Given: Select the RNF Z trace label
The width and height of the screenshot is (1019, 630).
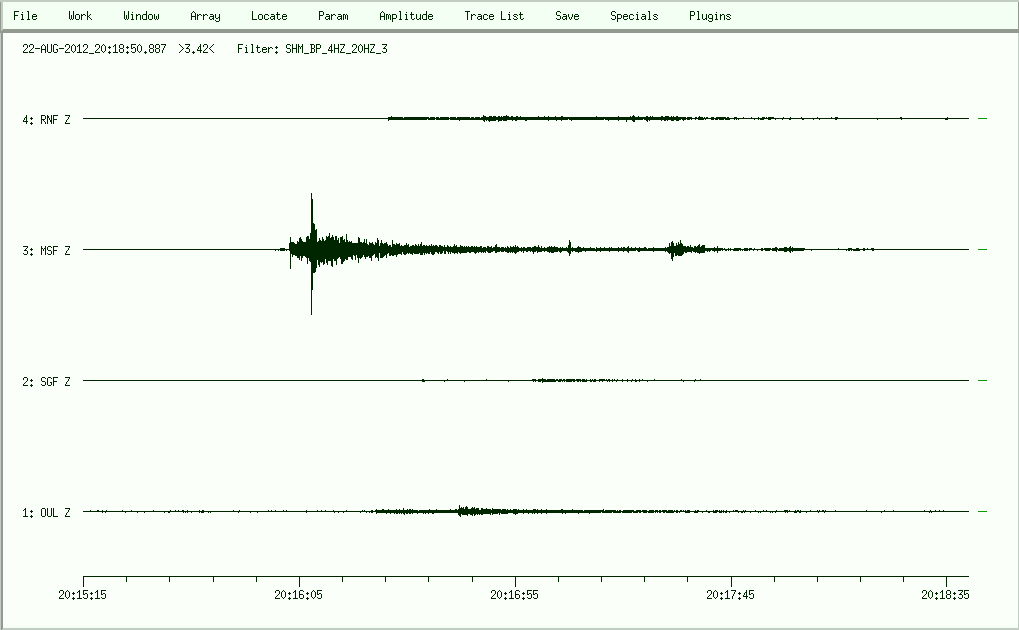Looking at the screenshot, I should (47, 120).
